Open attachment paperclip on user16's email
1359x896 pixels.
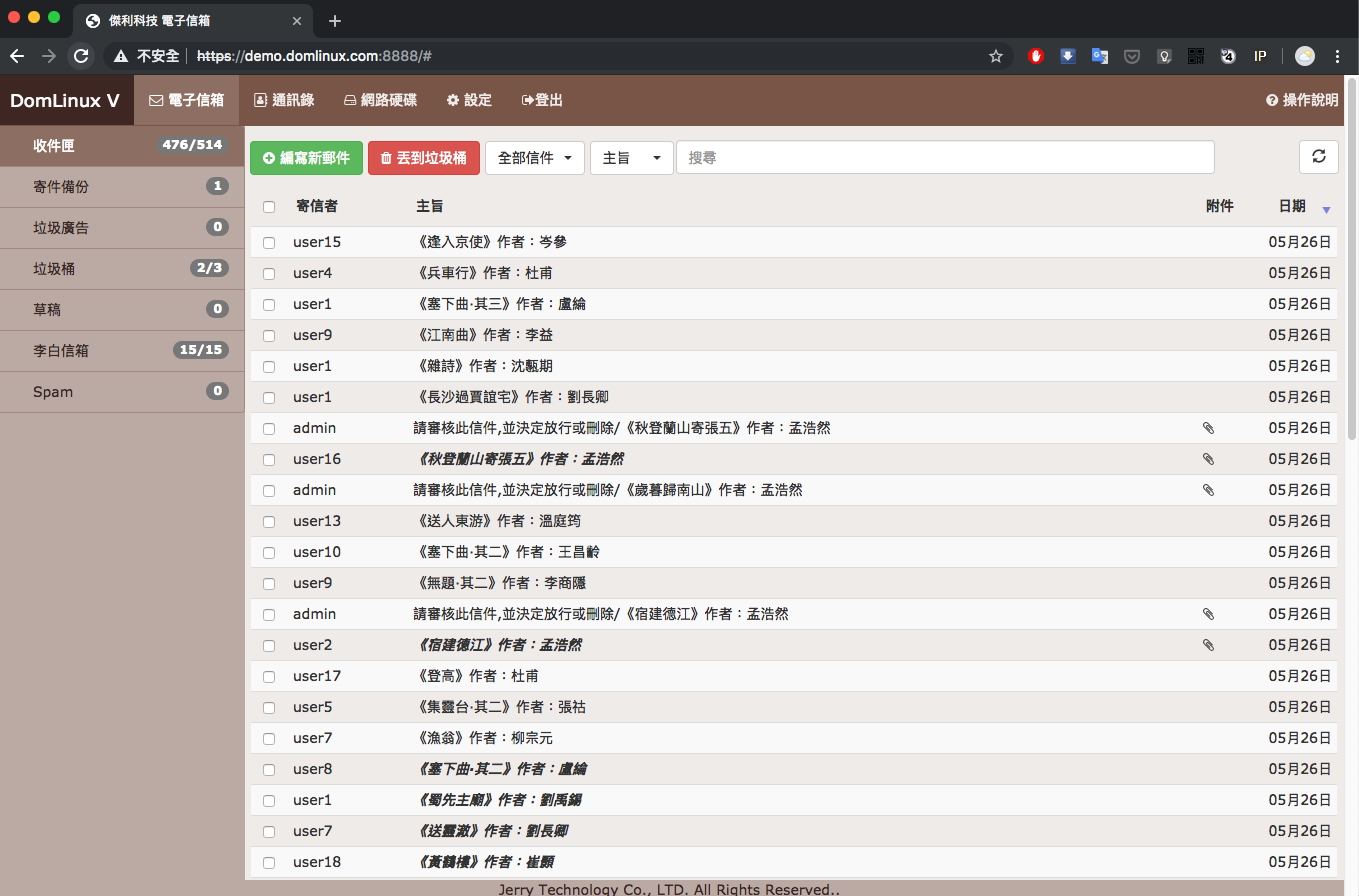pyautogui.click(x=1208, y=459)
